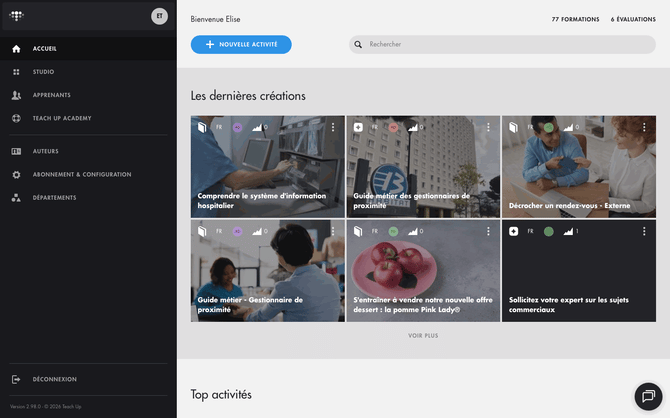The height and width of the screenshot is (418, 670).
Task: Click the Auteurs card icon
Action: [x=16, y=151]
